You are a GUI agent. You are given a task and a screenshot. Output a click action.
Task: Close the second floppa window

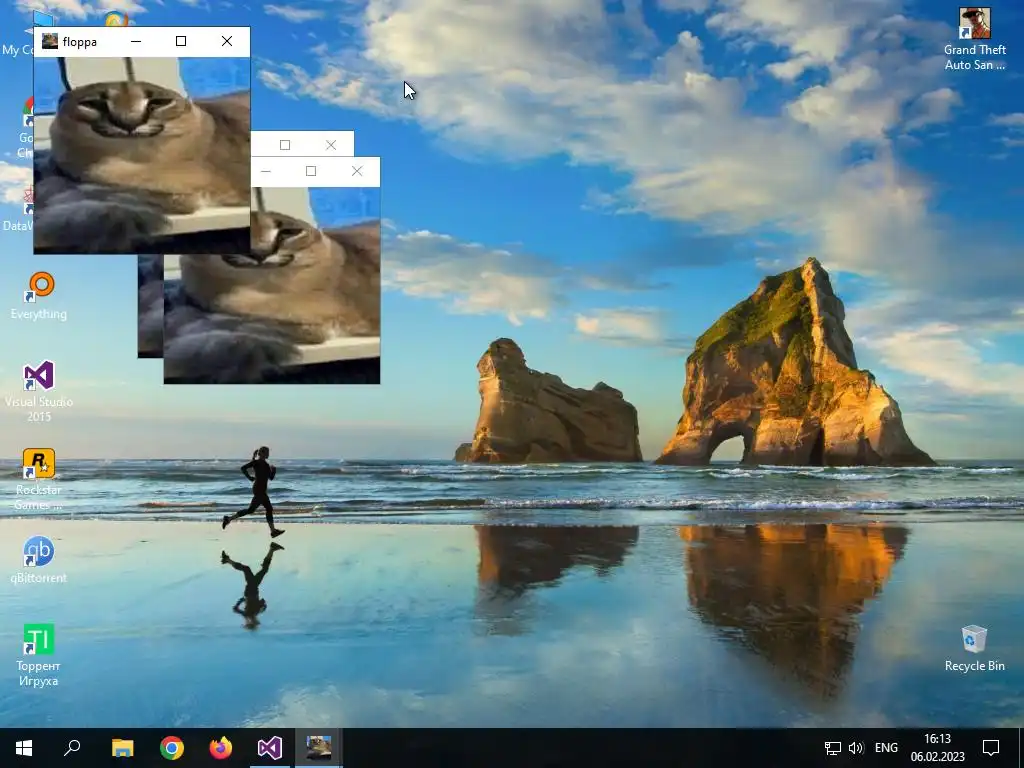click(x=357, y=171)
